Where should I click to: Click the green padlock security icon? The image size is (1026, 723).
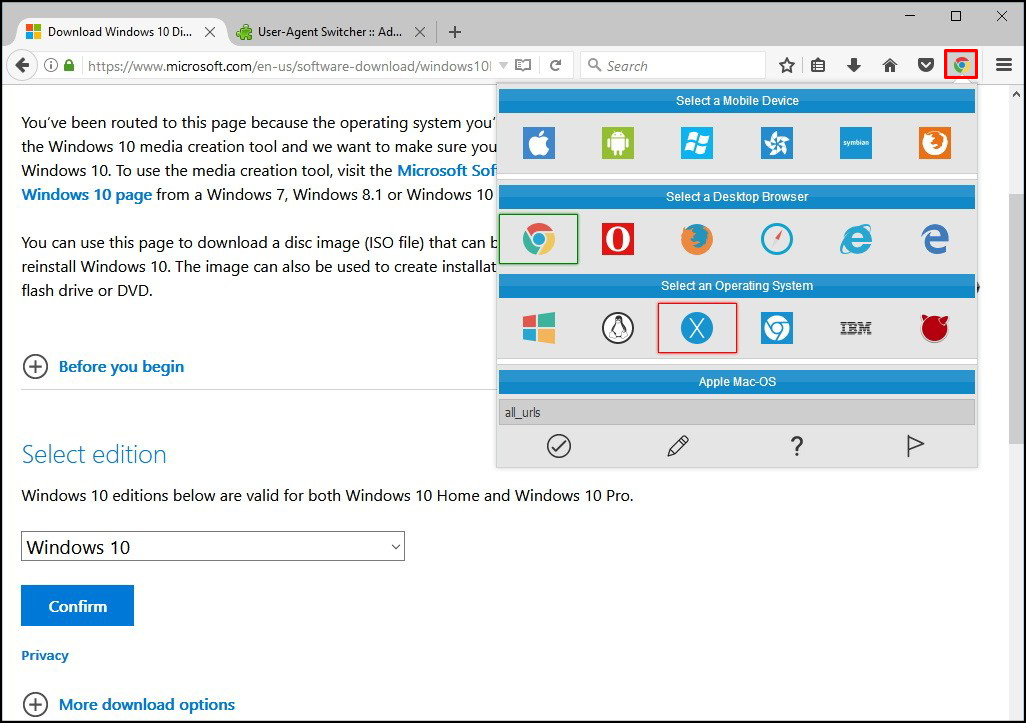(69, 65)
